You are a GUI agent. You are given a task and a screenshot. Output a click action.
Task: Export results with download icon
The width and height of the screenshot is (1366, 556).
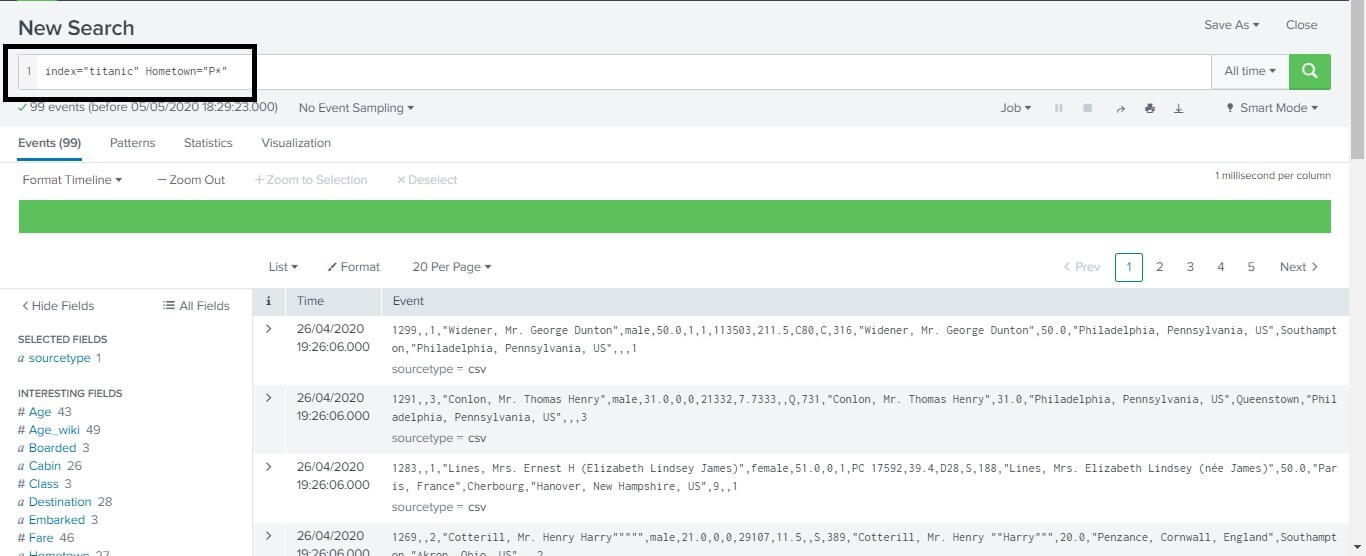(x=1178, y=108)
